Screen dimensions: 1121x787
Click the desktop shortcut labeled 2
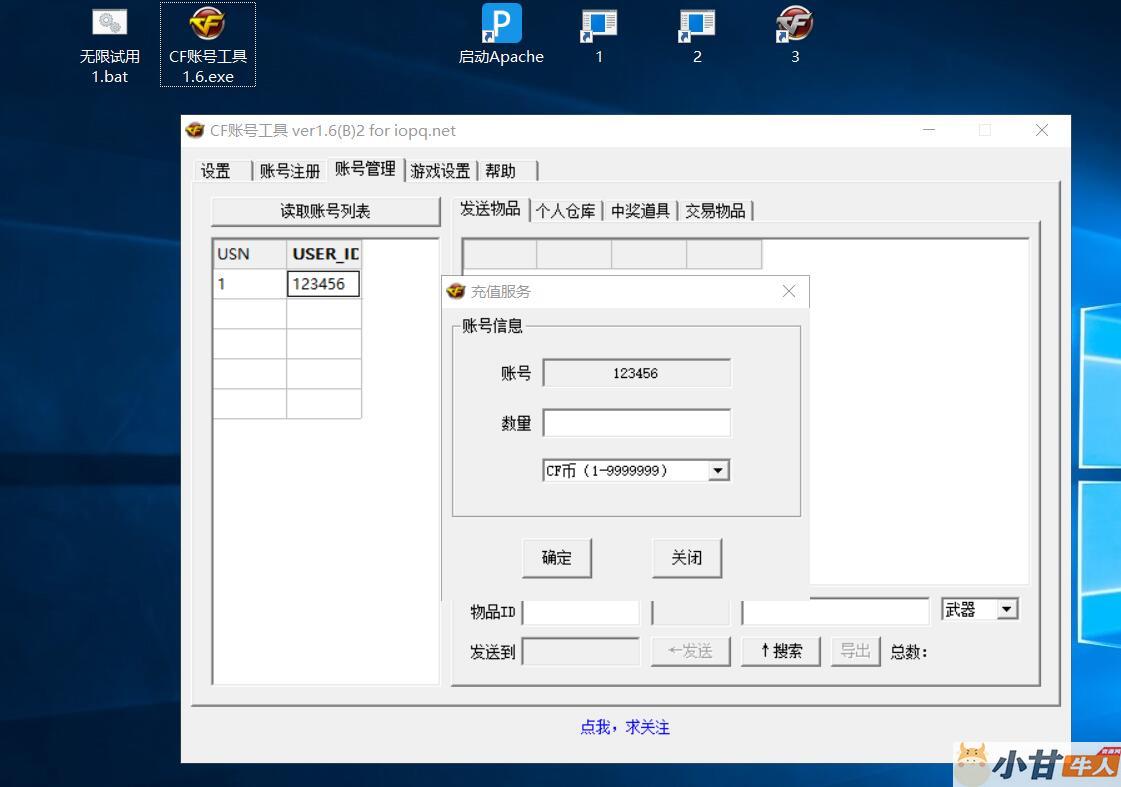click(697, 24)
